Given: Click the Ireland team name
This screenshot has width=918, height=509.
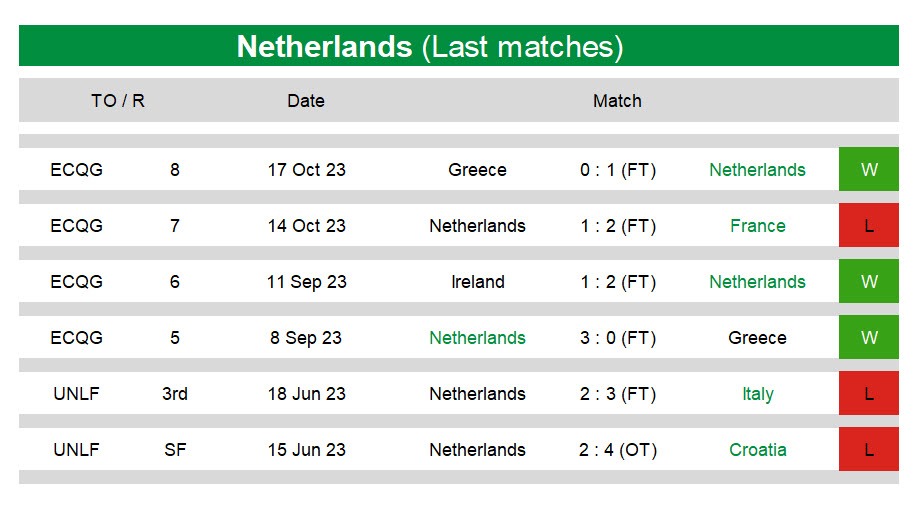Looking at the screenshot, I should 477,282.
